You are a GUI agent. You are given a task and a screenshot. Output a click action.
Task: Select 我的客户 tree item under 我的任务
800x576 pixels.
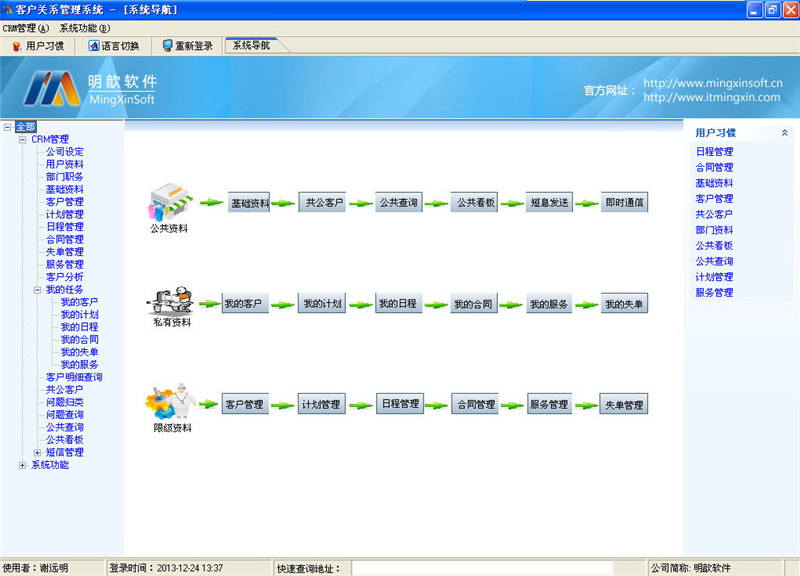click(79, 302)
